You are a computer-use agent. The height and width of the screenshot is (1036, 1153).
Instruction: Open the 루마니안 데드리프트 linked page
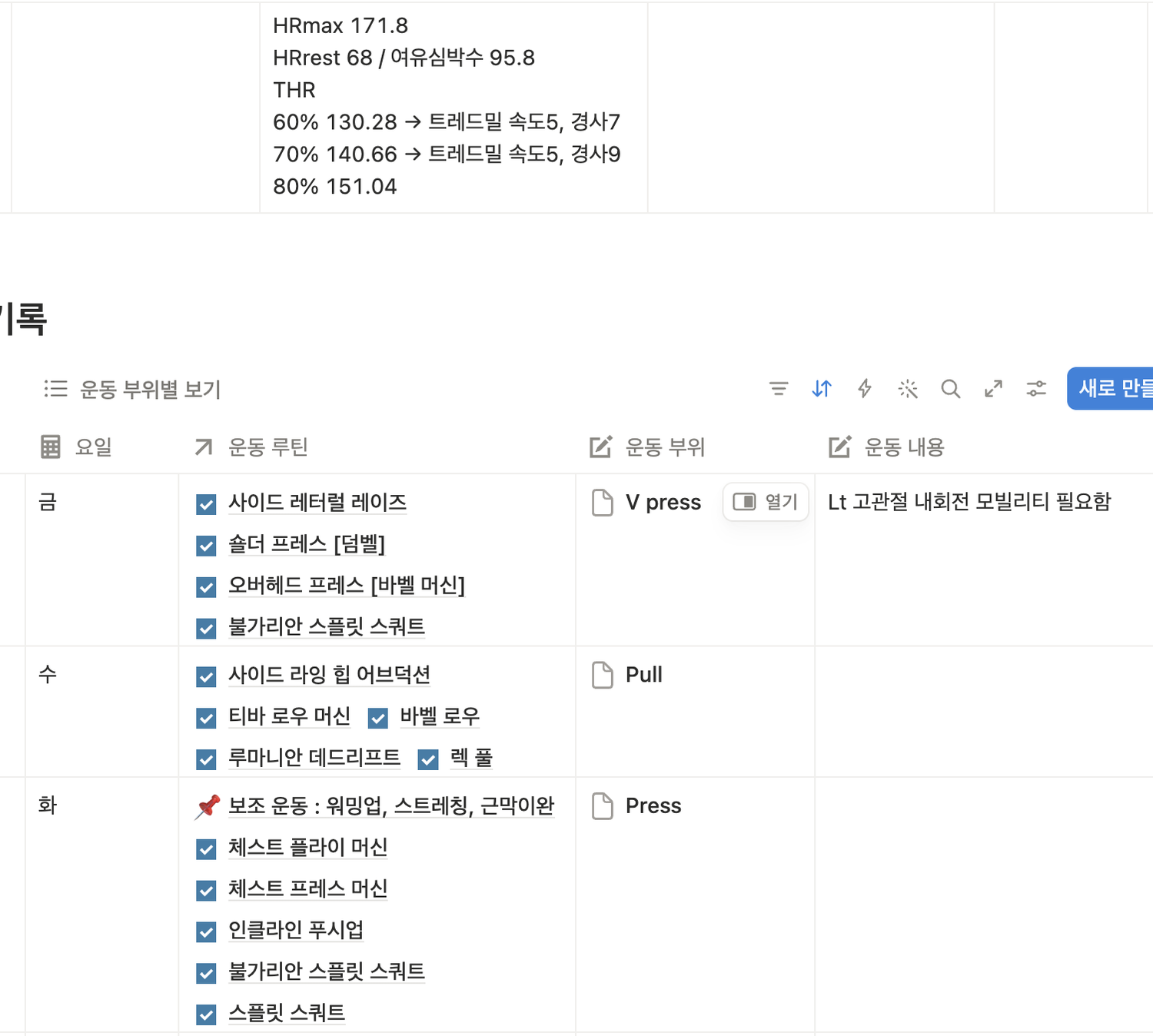pyautogui.click(x=314, y=758)
